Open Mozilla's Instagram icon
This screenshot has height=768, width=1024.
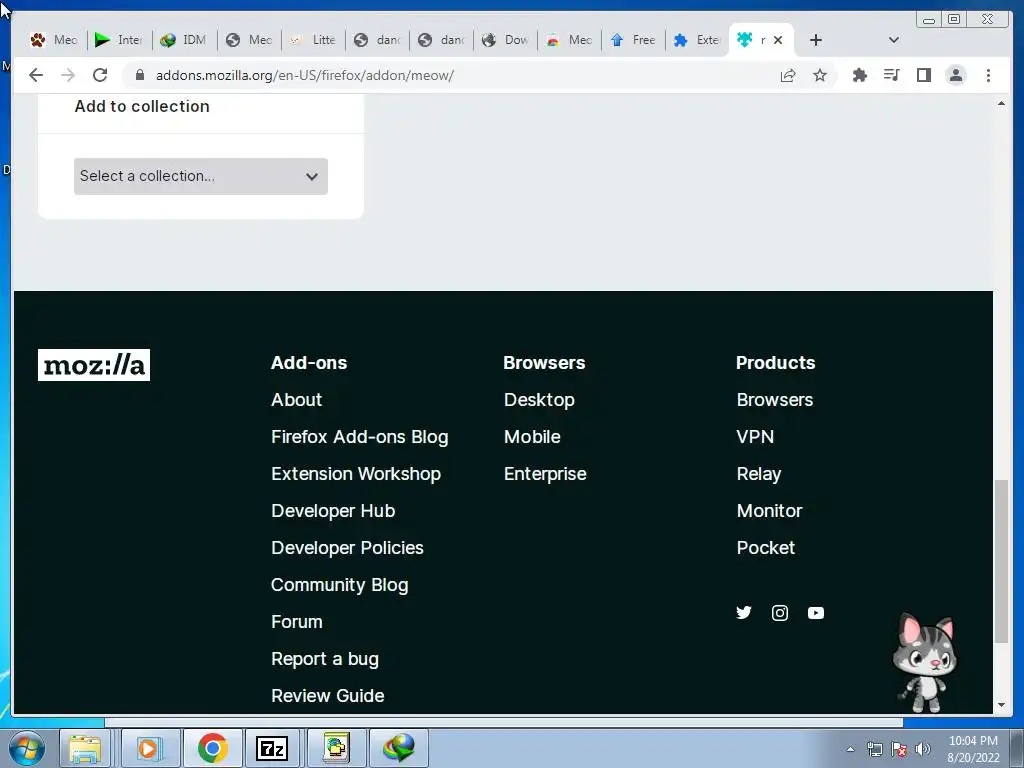click(780, 613)
